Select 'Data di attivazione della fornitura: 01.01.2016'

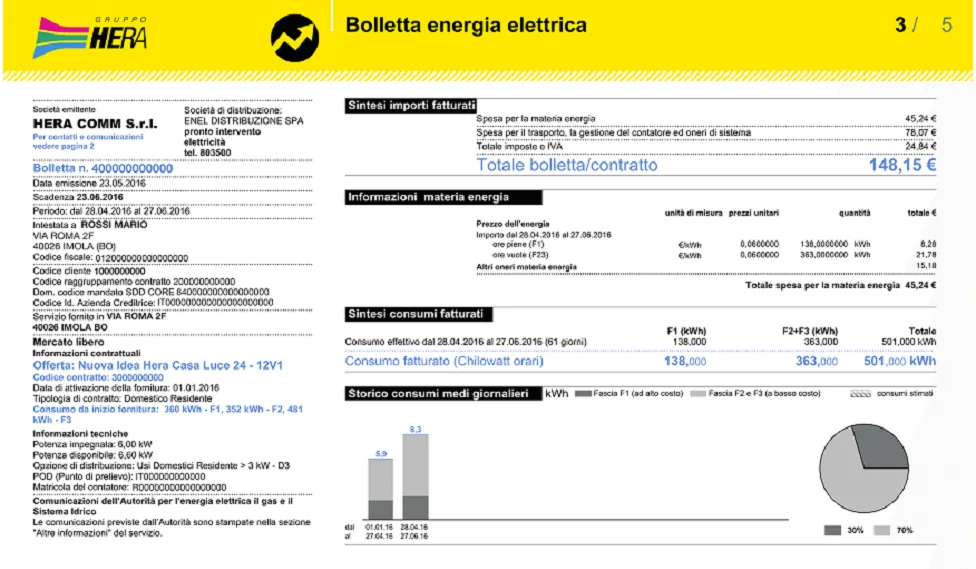pyautogui.click(x=126, y=388)
